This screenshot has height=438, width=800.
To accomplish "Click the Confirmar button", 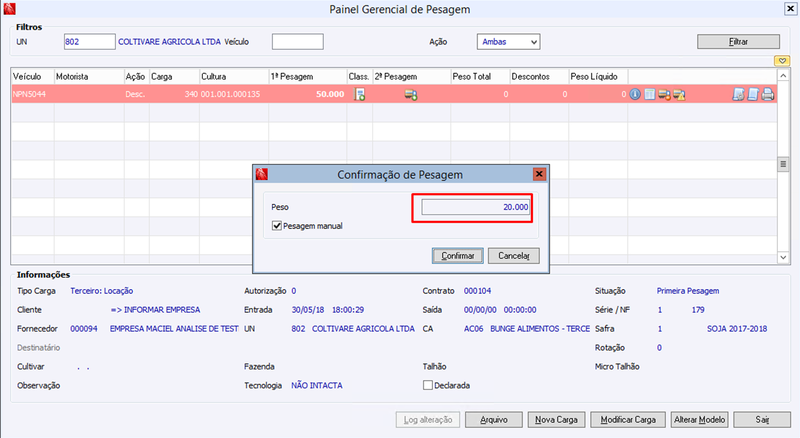I will pyautogui.click(x=458, y=256).
